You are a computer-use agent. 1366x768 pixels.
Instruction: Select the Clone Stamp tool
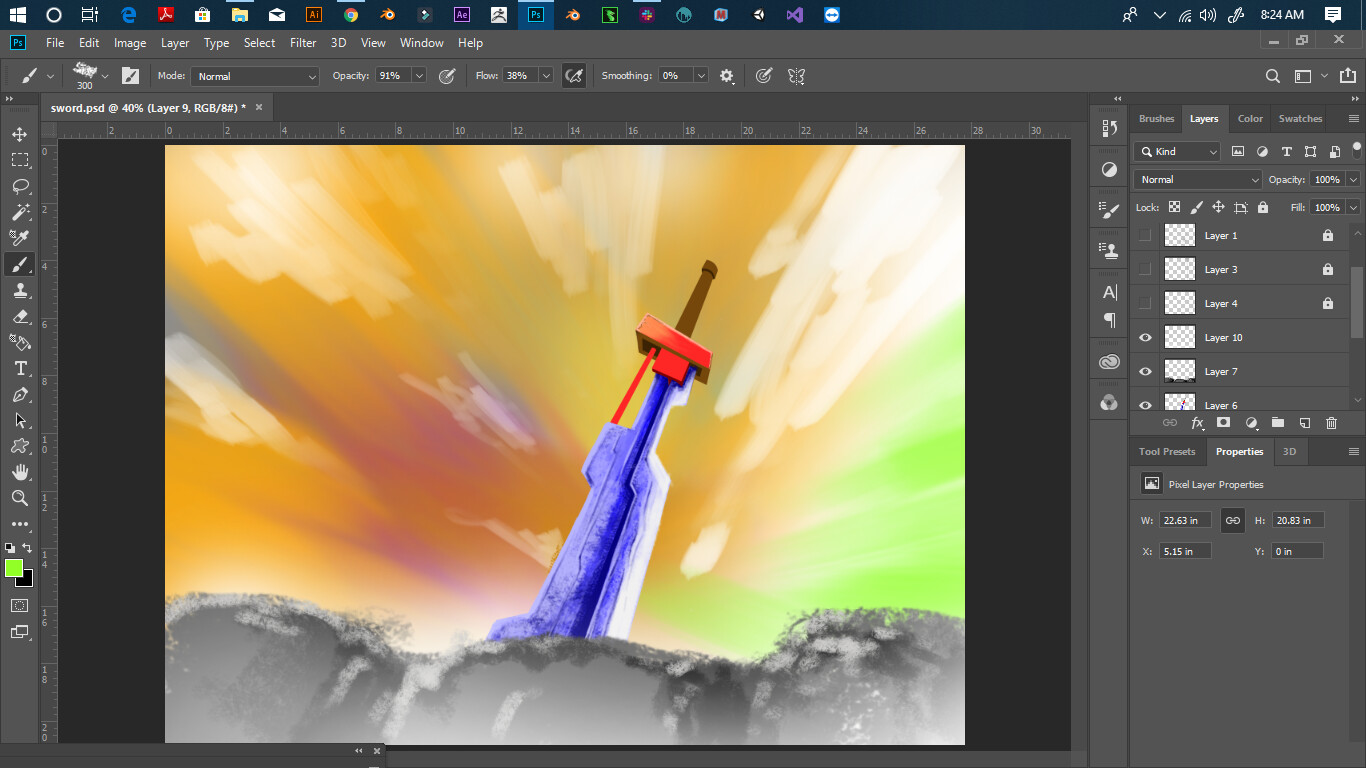(x=20, y=290)
